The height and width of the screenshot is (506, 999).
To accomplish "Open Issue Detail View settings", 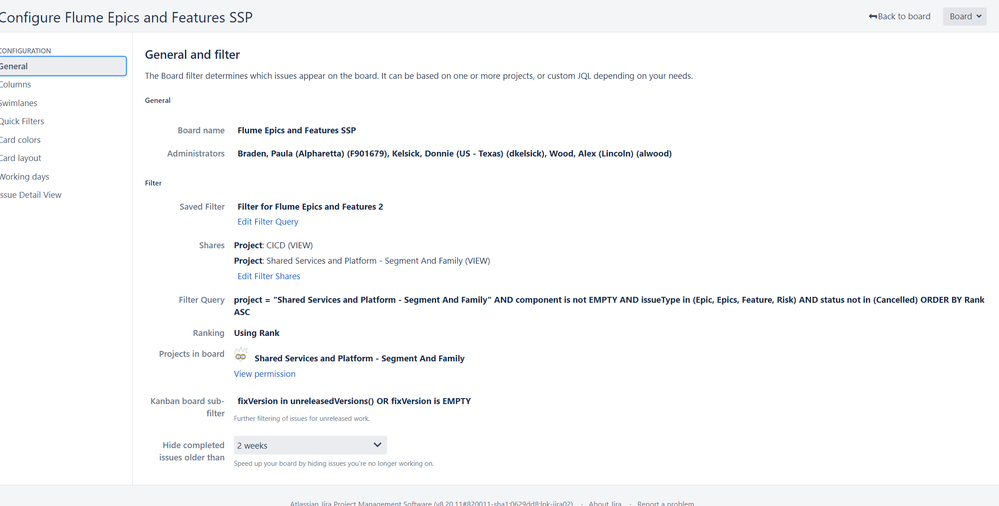I will pyautogui.click(x=31, y=195).
